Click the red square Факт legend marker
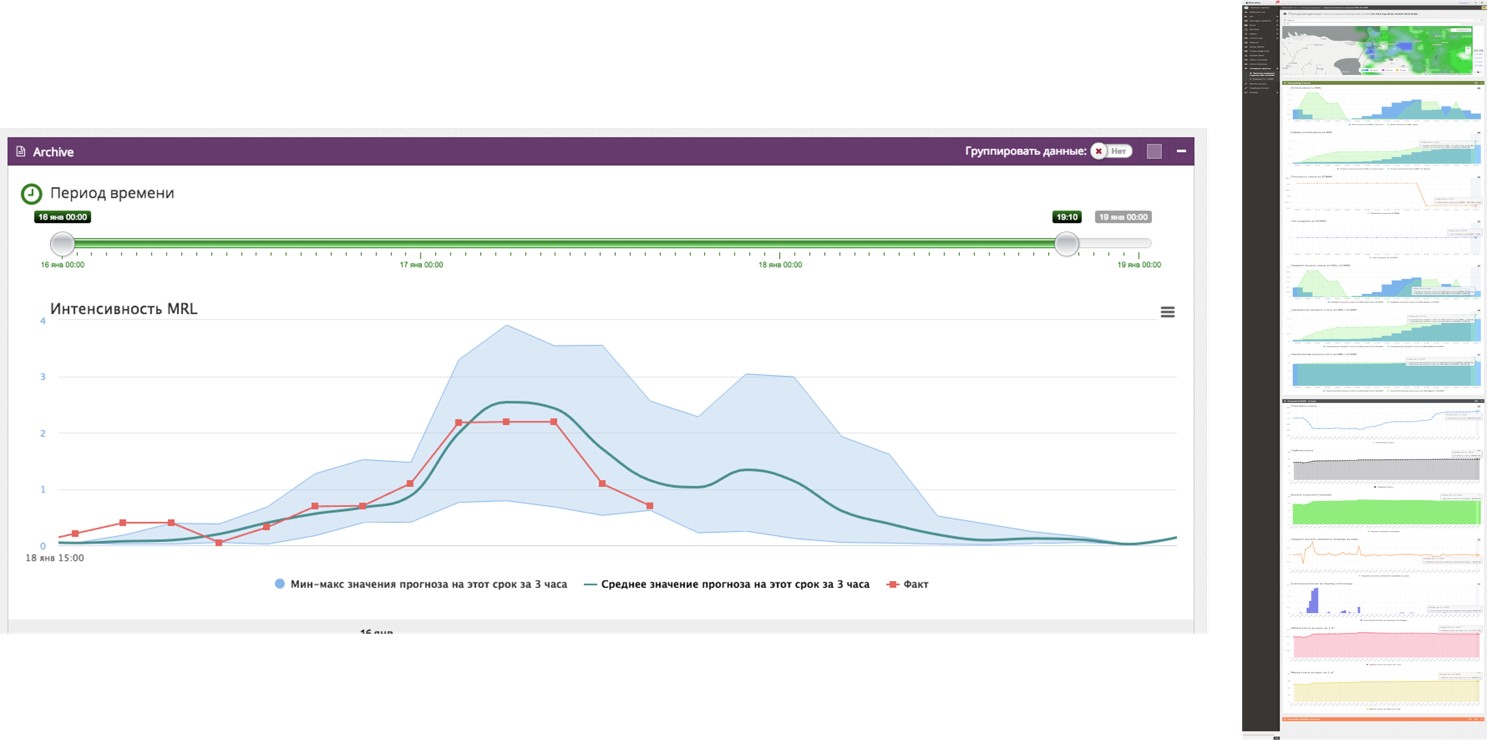Screen dimensions: 1487x740 pyautogui.click(x=892, y=584)
